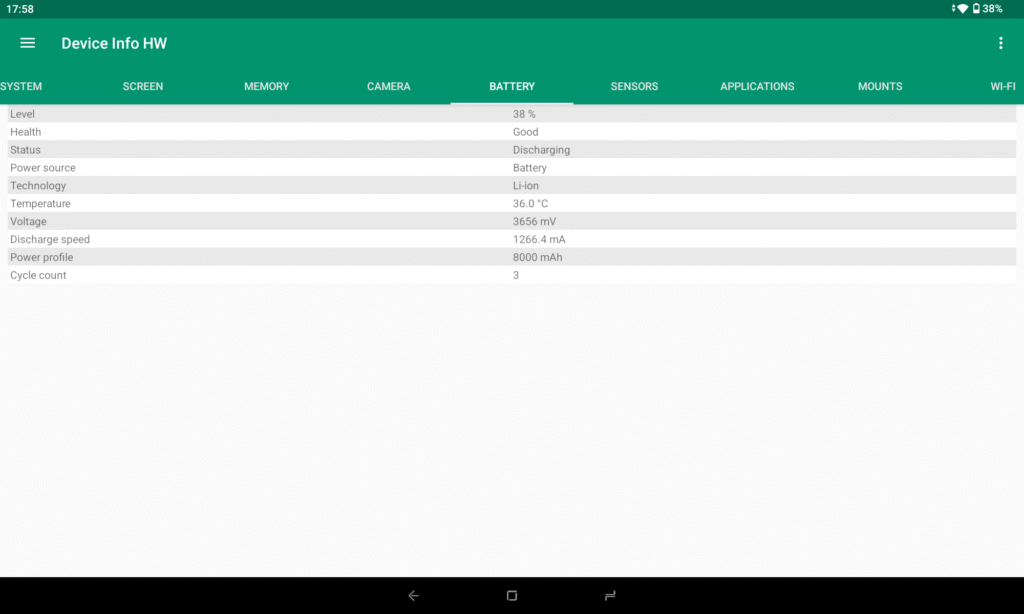The height and width of the screenshot is (614, 1024).
Task: Tap the Android home navigation button
Action: [x=512, y=596]
